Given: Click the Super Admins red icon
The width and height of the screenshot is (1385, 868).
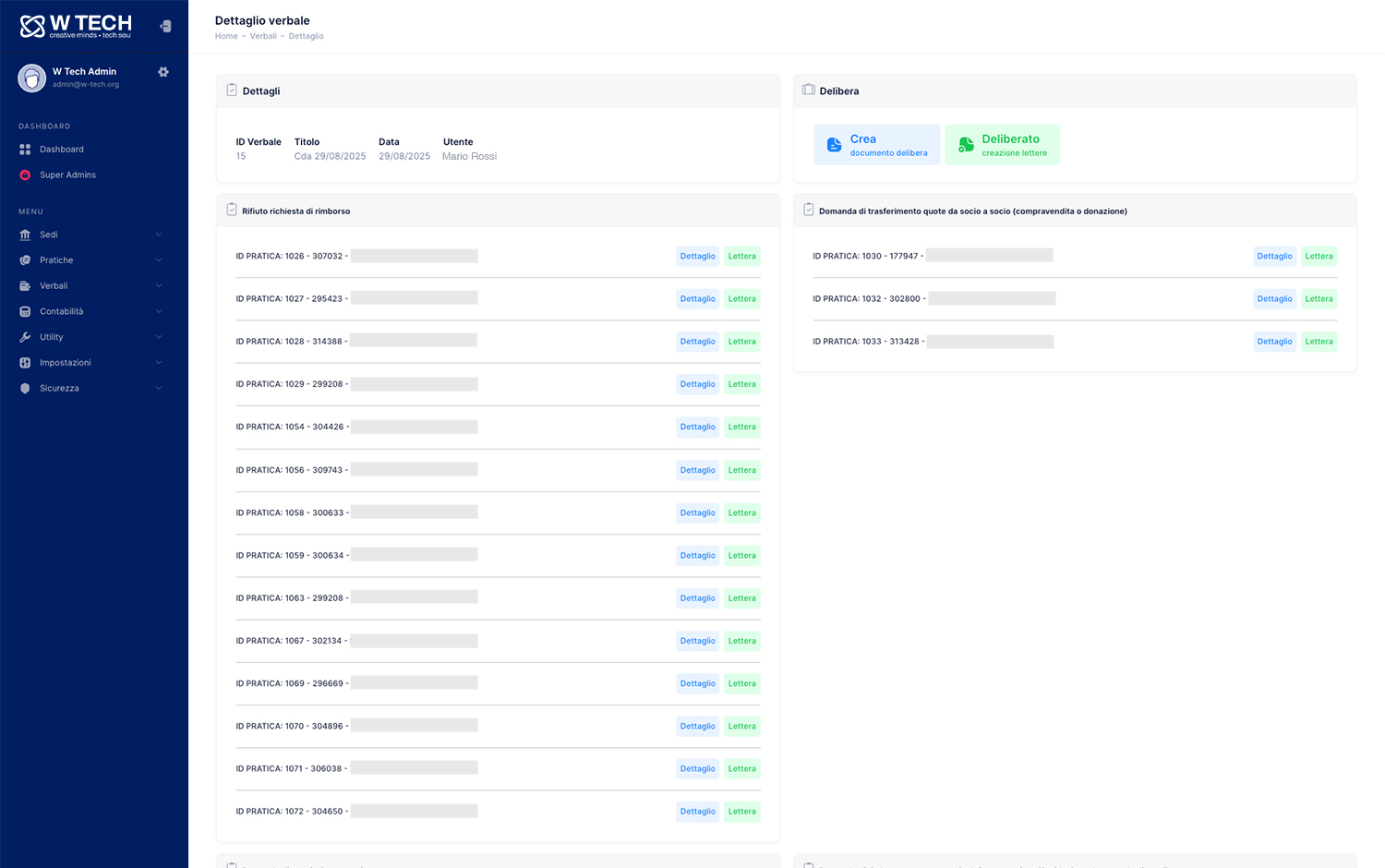Looking at the screenshot, I should click(x=25, y=175).
